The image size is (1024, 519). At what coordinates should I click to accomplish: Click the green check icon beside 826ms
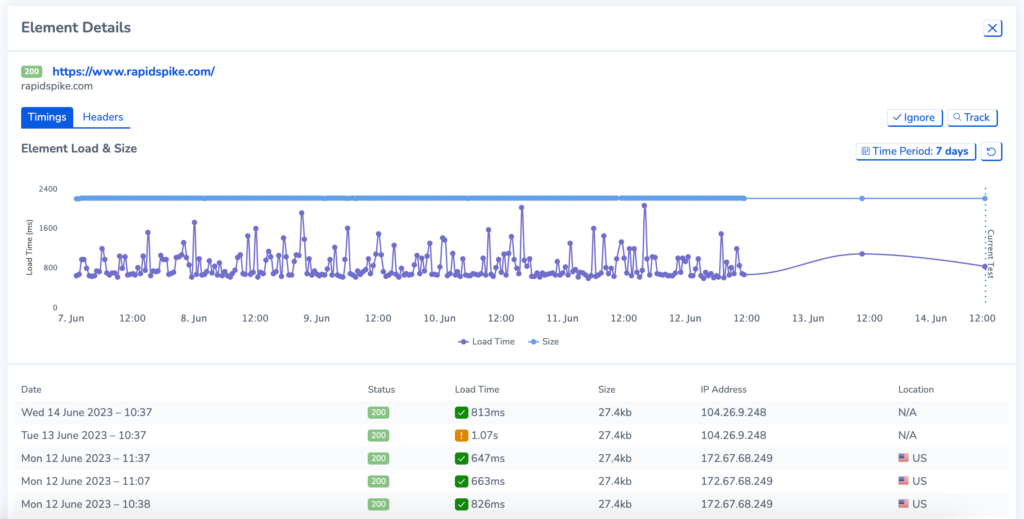tap(461, 504)
